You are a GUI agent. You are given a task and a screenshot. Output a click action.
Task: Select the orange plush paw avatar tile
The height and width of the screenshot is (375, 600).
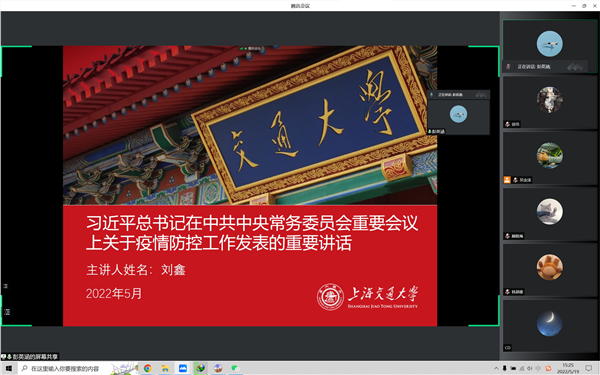click(x=549, y=270)
